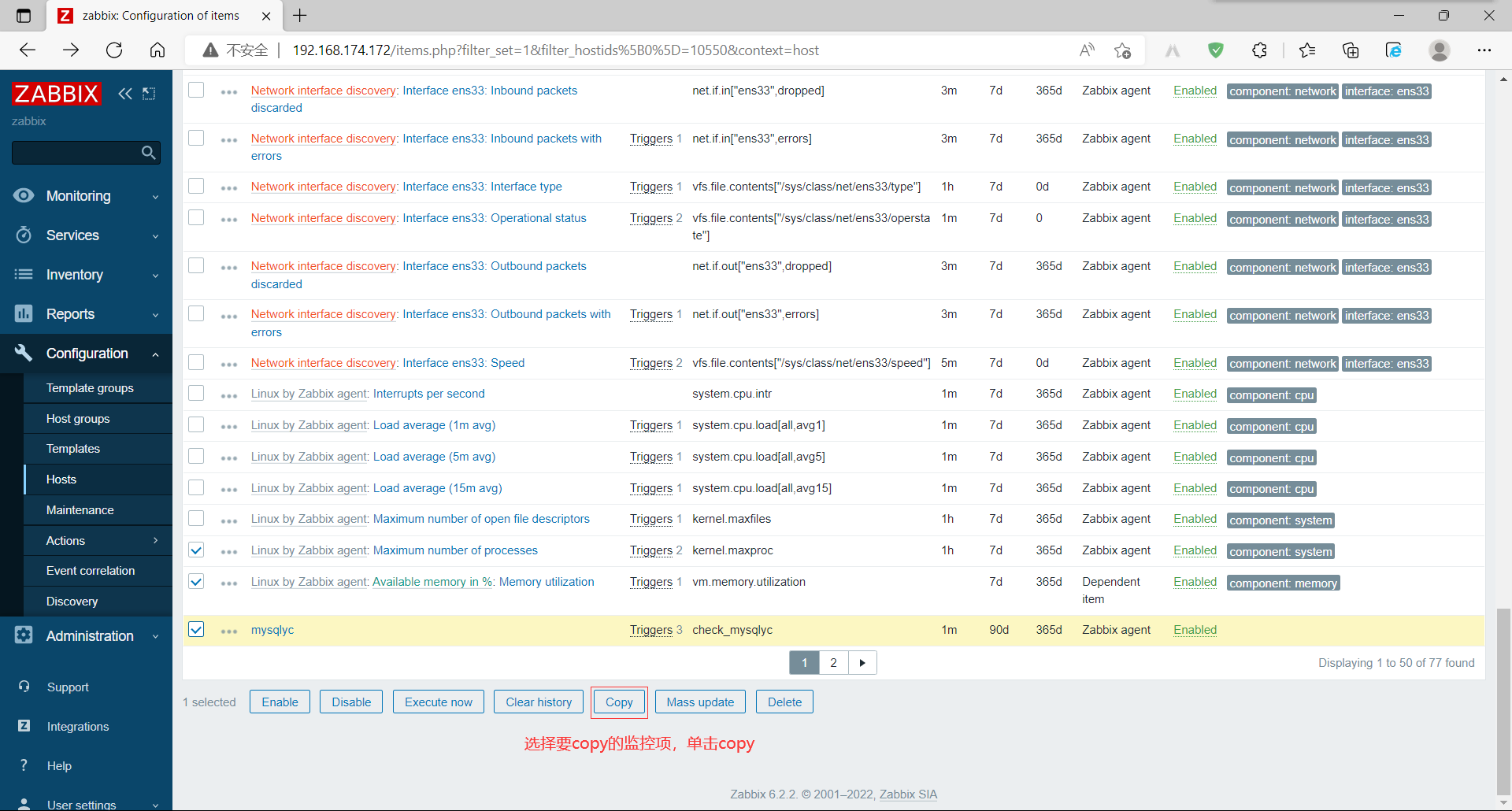Click the Administration gear icon
The image size is (1512, 811).
pyautogui.click(x=24, y=635)
